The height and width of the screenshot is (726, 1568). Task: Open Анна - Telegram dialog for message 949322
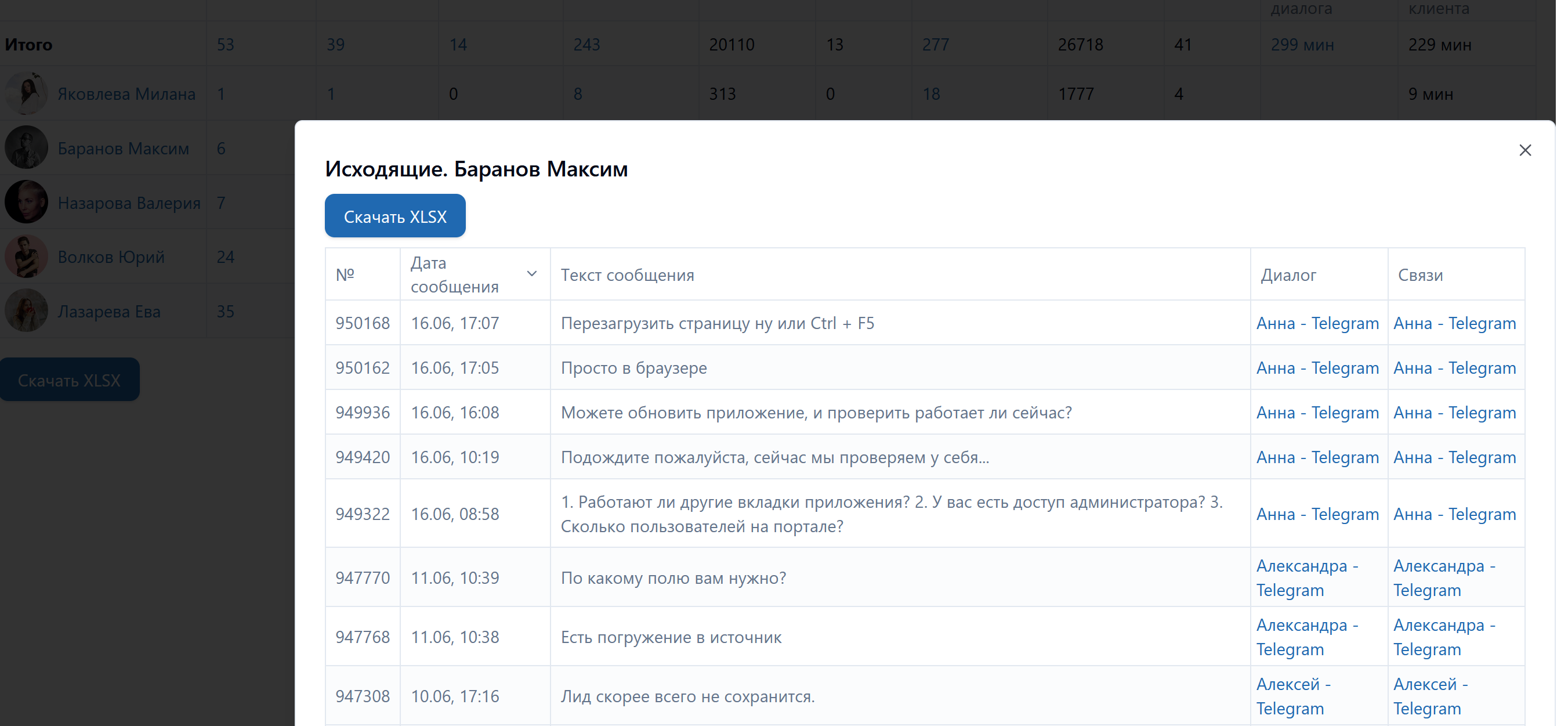pos(1317,514)
